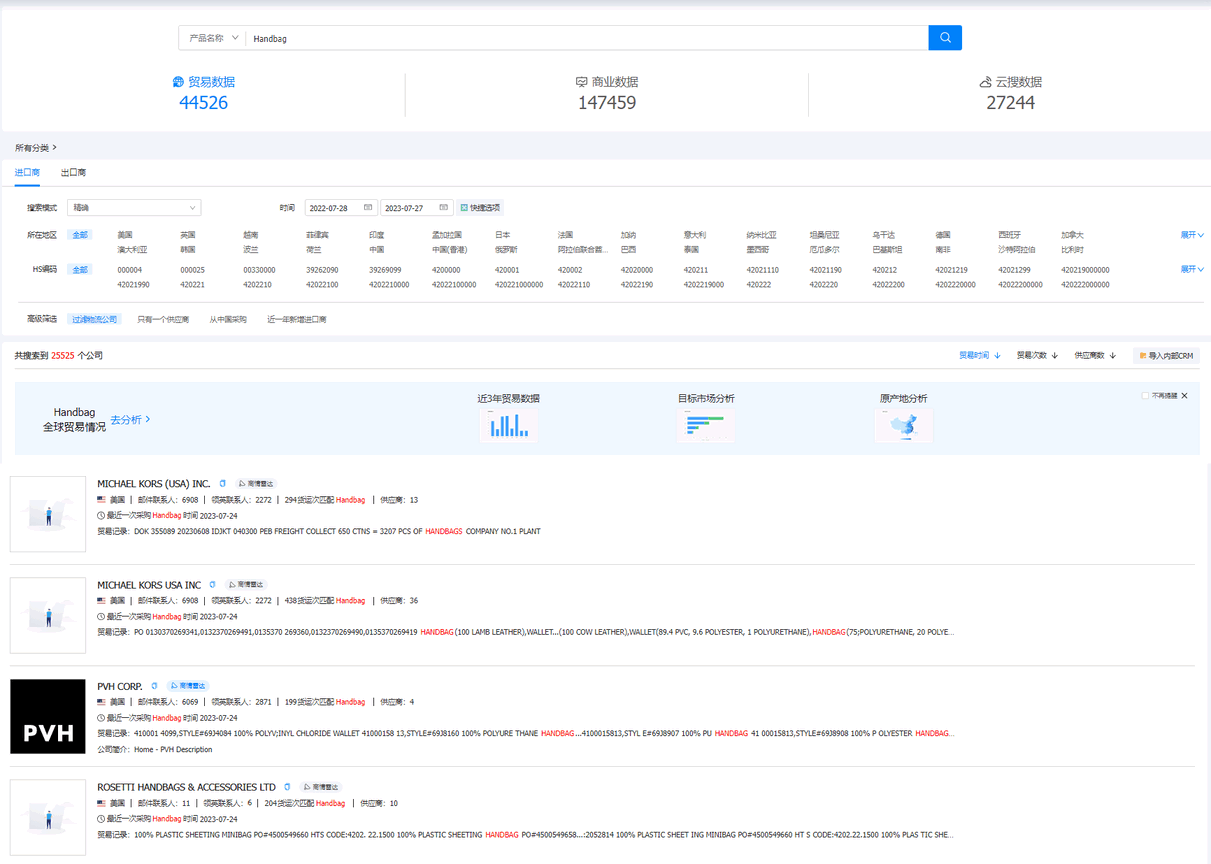The height and width of the screenshot is (864, 1211).
Task: Click calendar icon in start date field
Action: pyautogui.click(x=368, y=208)
